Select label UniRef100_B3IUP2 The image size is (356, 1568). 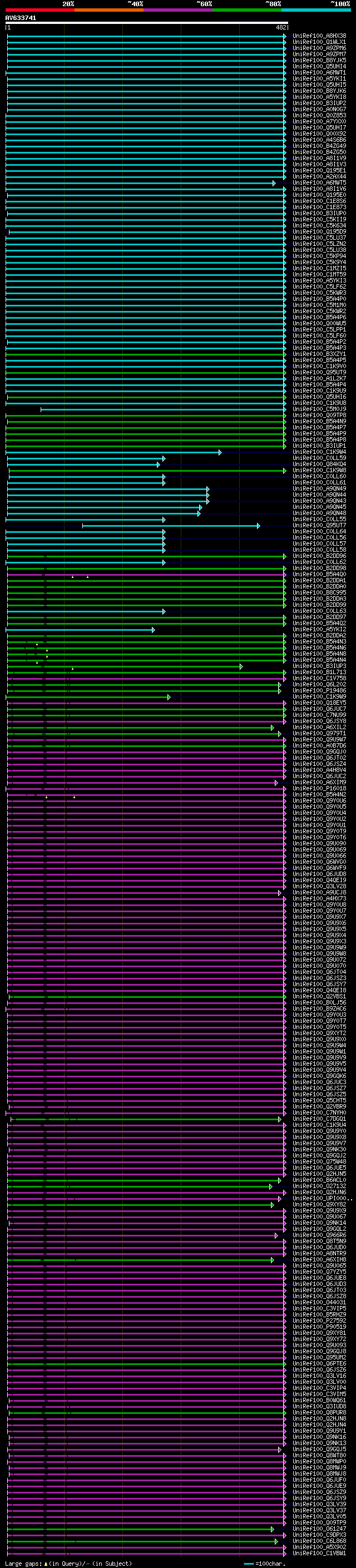pos(319,103)
